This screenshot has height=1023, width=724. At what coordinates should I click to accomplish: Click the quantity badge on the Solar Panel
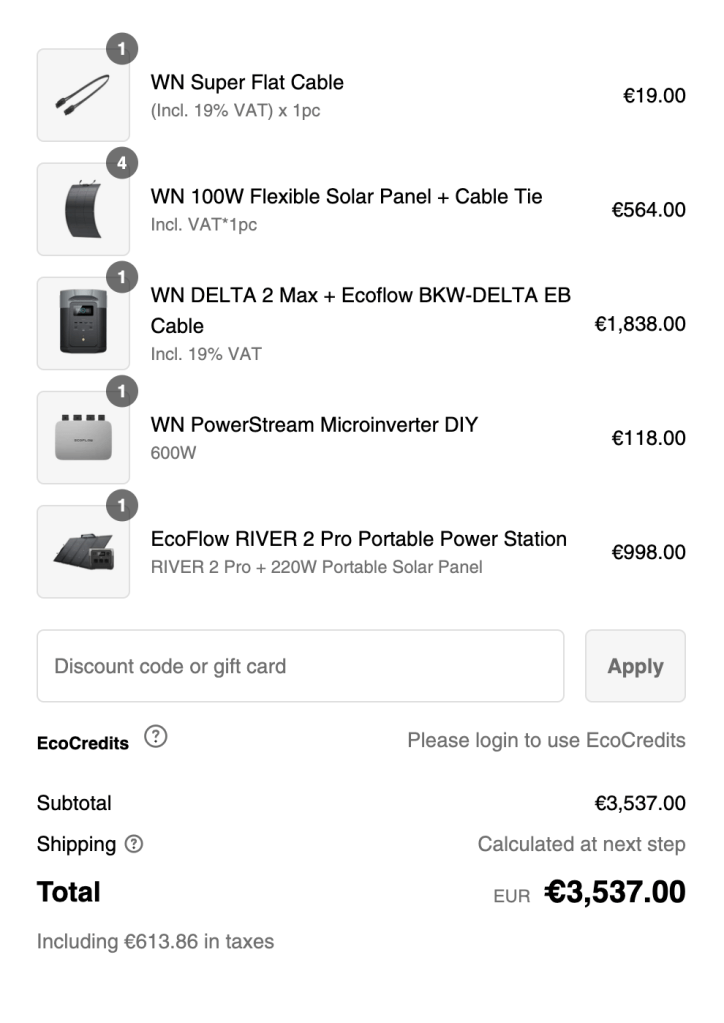(122, 163)
